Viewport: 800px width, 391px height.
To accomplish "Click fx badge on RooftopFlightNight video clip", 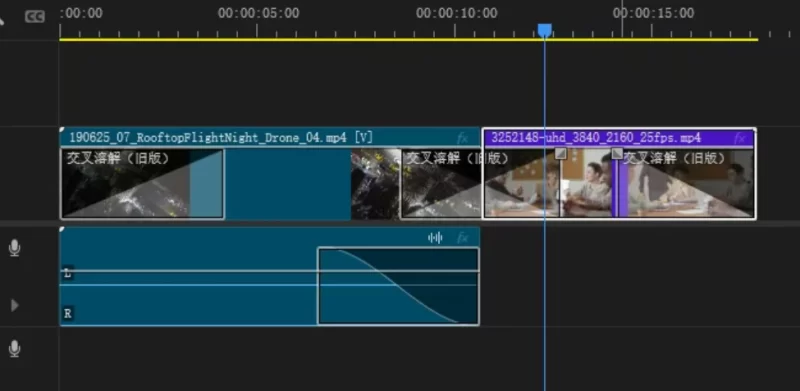I will [462, 138].
